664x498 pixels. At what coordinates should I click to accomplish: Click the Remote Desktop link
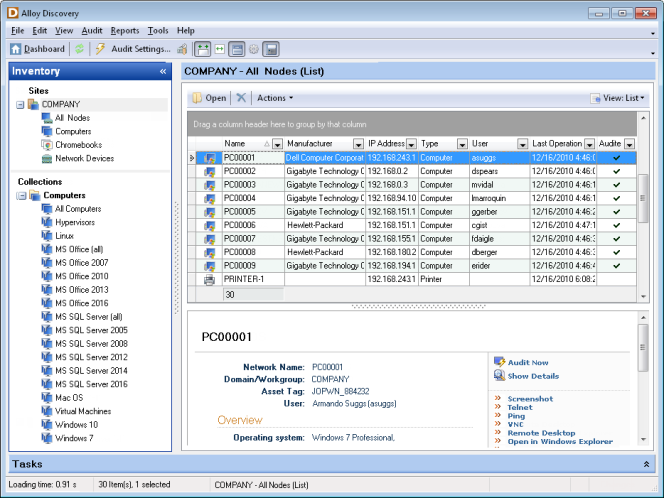click(543, 433)
